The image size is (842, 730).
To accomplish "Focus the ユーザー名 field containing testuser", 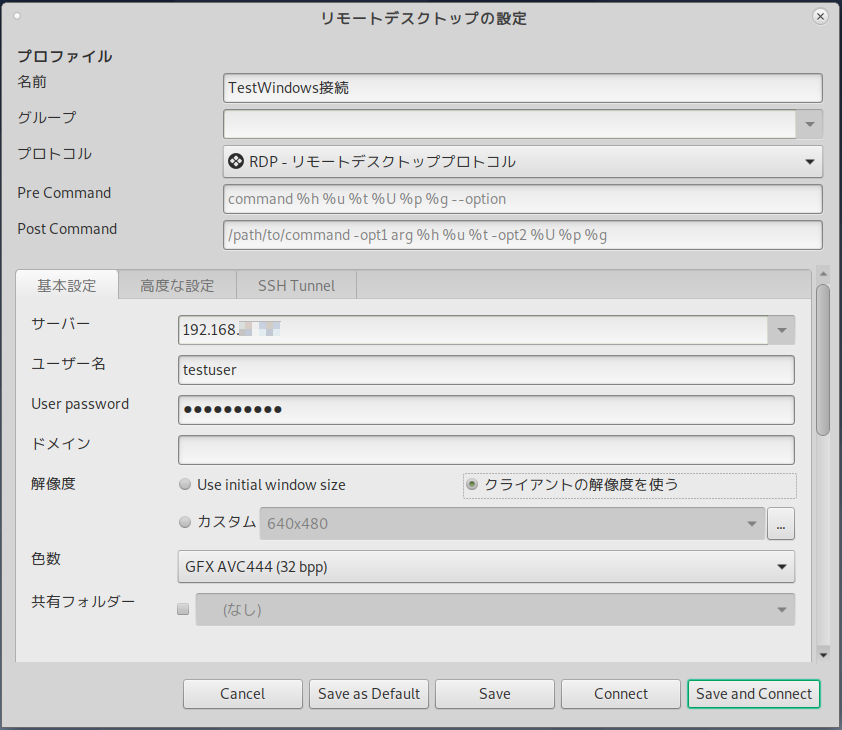I will [486, 370].
